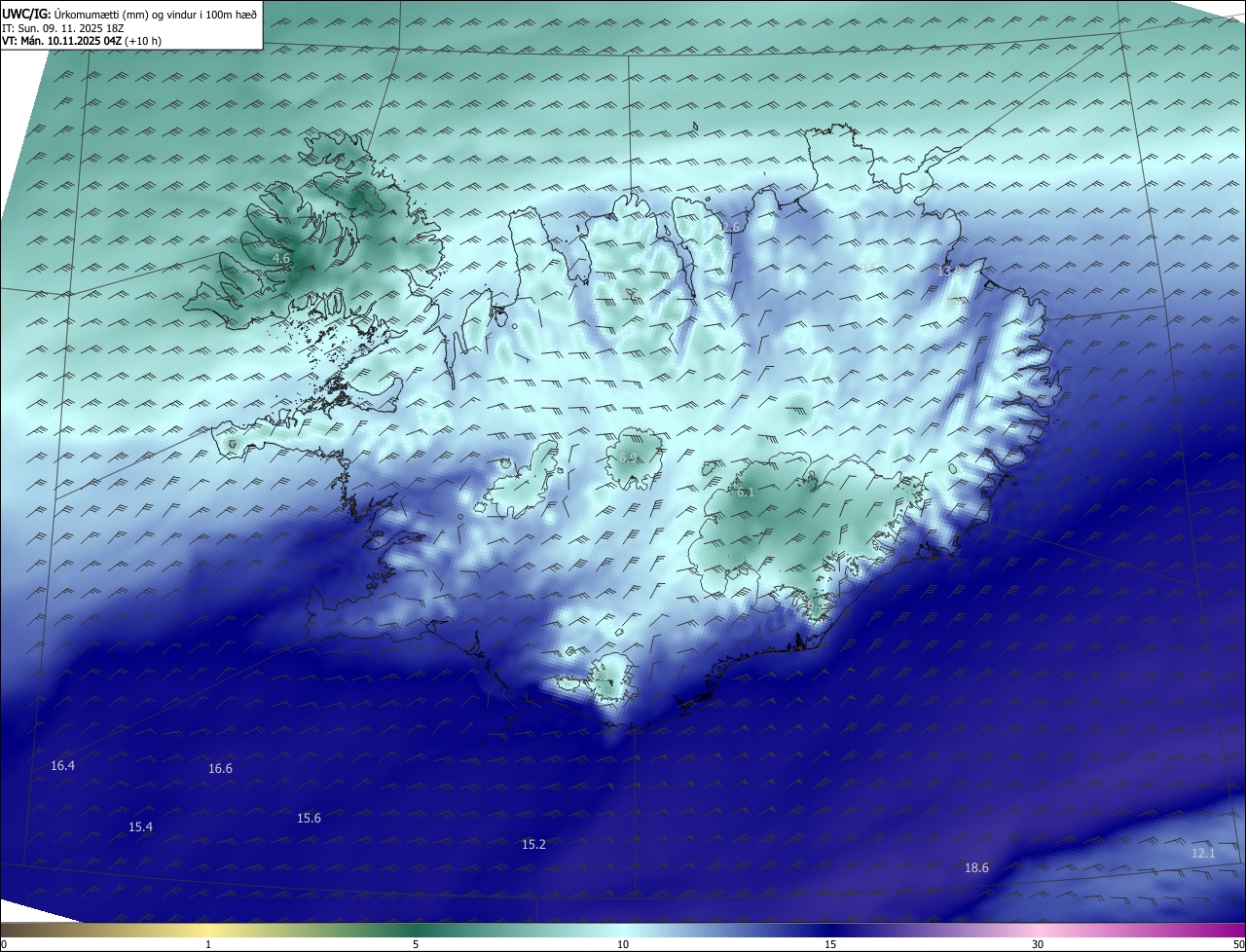
Task: Click the 12.6 value label on the north coast
Action: tap(727, 227)
